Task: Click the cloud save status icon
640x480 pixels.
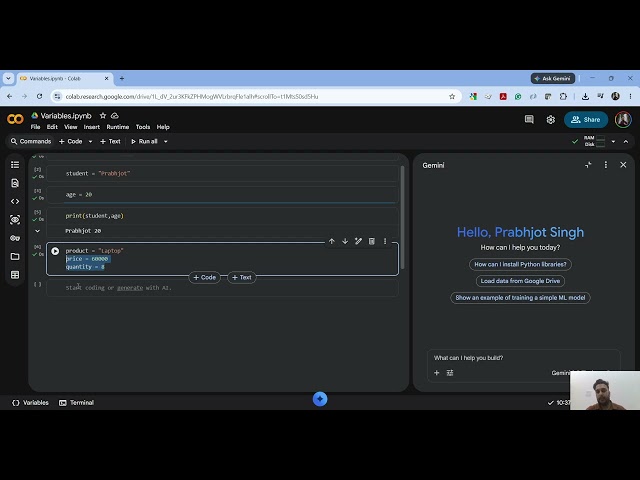Action: [115, 116]
